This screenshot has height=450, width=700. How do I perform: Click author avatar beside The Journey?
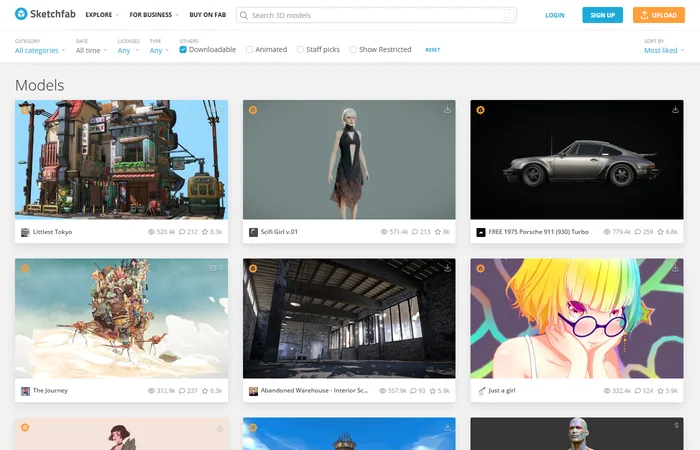pyautogui.click(x=25, y=391)
